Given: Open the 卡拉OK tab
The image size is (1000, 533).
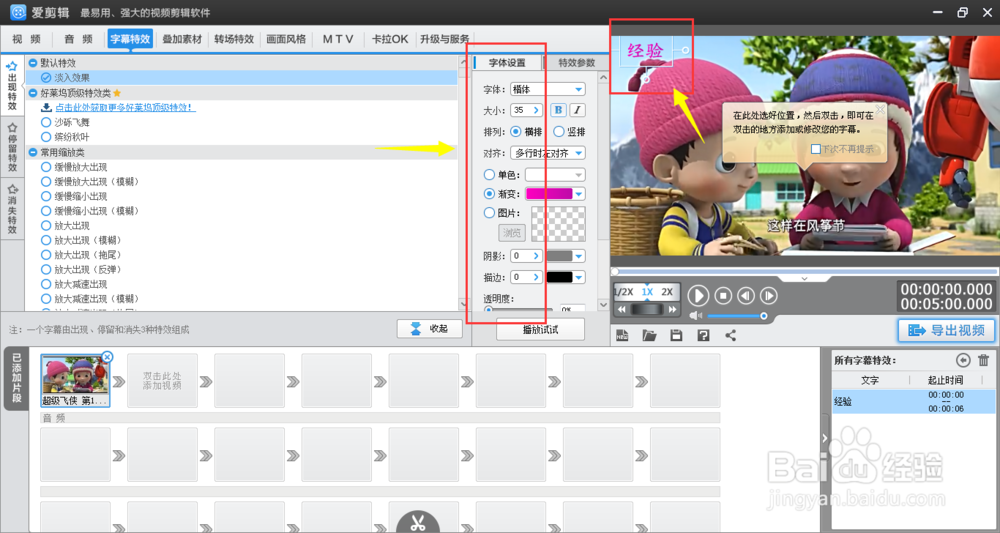Looking at the screenshot, I should click(390, 39).
